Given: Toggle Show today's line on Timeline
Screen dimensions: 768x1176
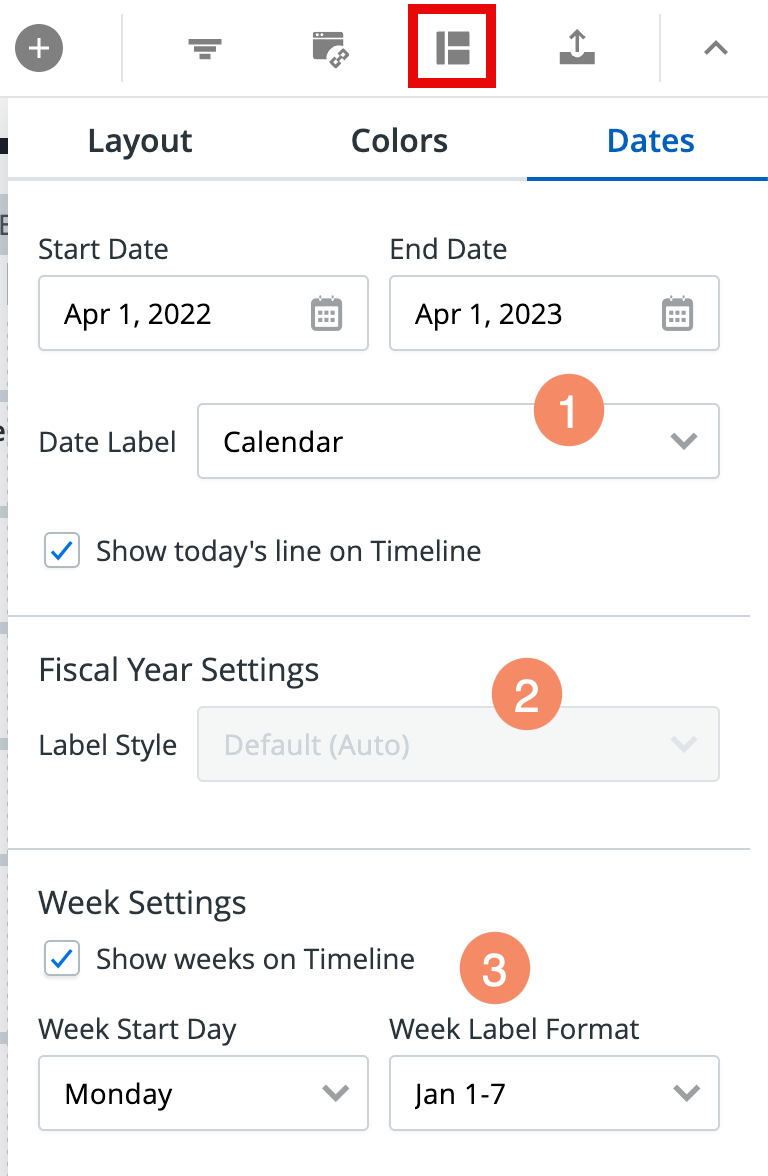Looking at the screenshot, I should (62, 551).
